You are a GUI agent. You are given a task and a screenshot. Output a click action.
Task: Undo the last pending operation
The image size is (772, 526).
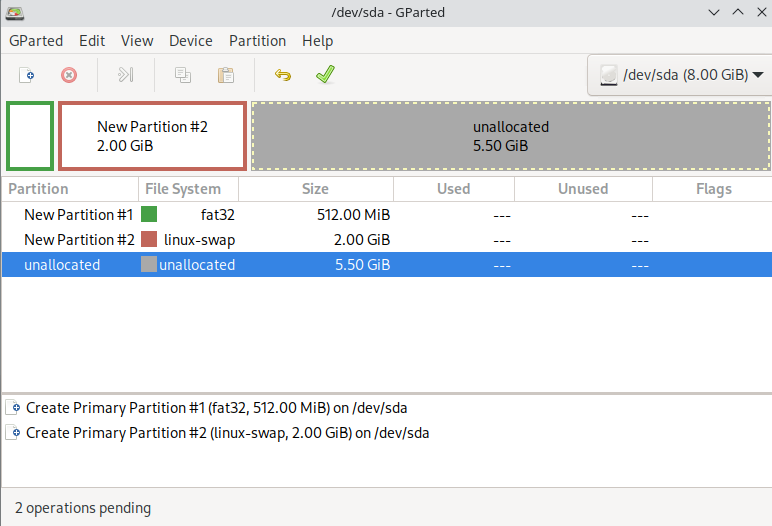[283, 75]
